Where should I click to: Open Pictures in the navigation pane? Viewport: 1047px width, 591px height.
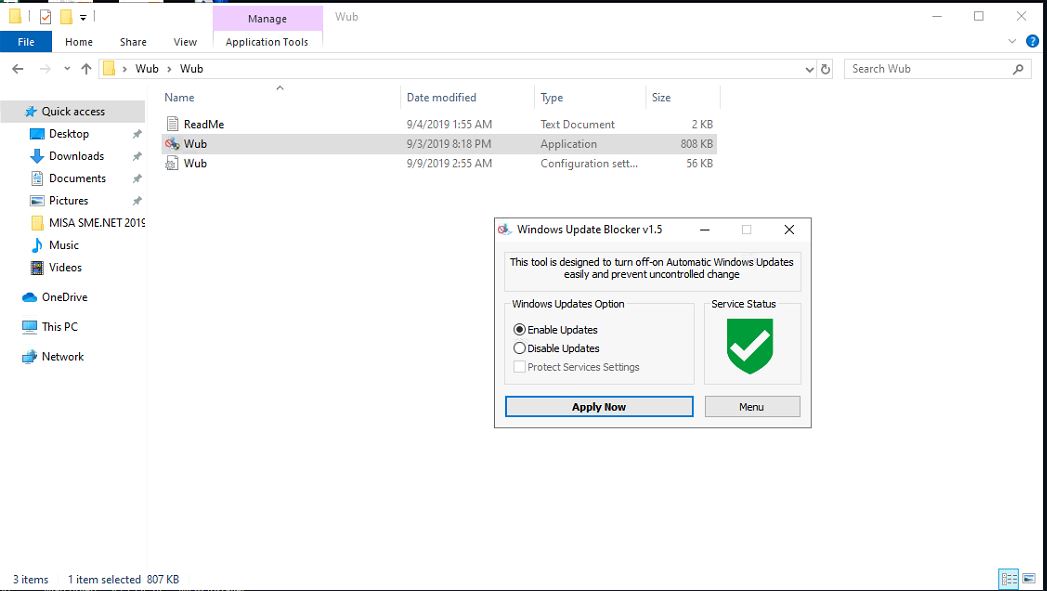68,200
